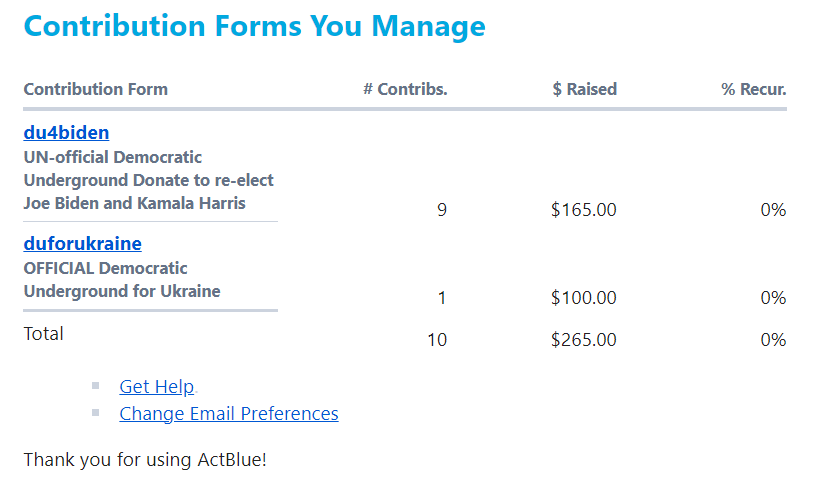Click the $165.00 raised amount for du4biden
This screenshot has height=482, width=820.
point(583,210)
